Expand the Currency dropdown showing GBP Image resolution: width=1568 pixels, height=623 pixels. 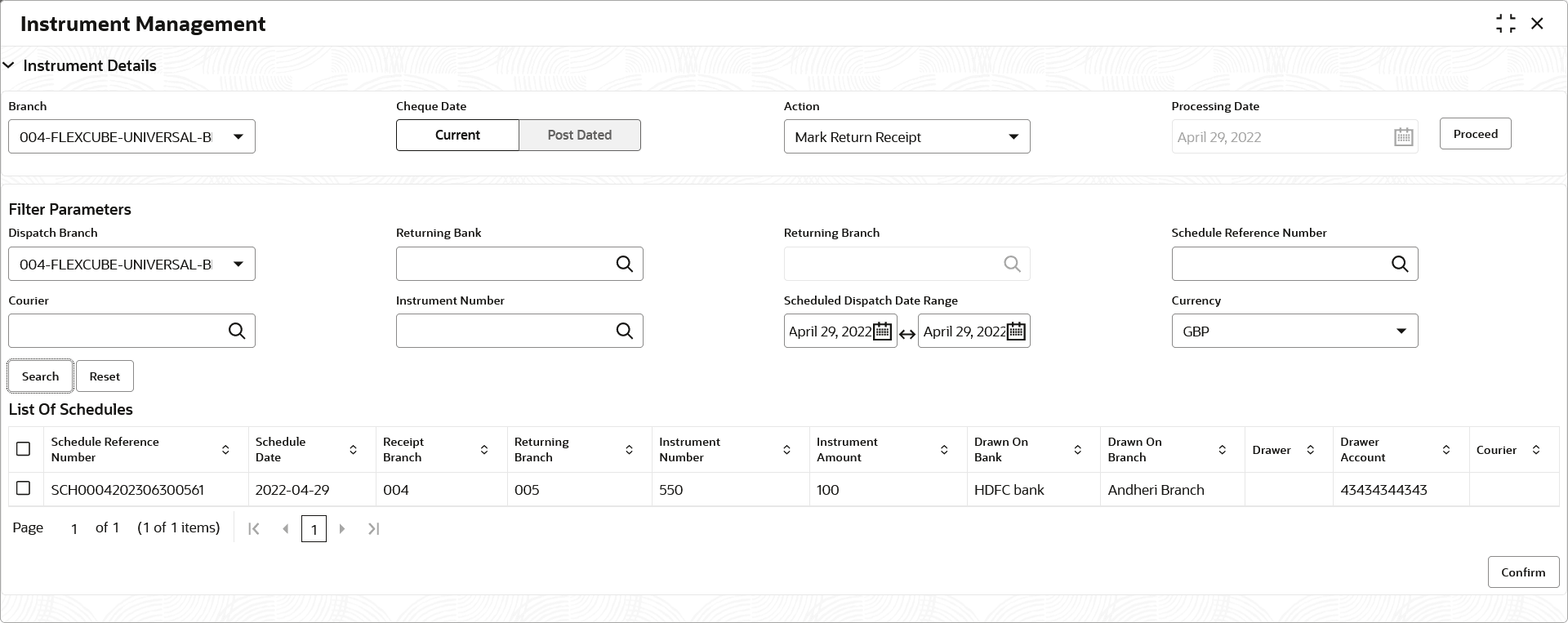1401,332
